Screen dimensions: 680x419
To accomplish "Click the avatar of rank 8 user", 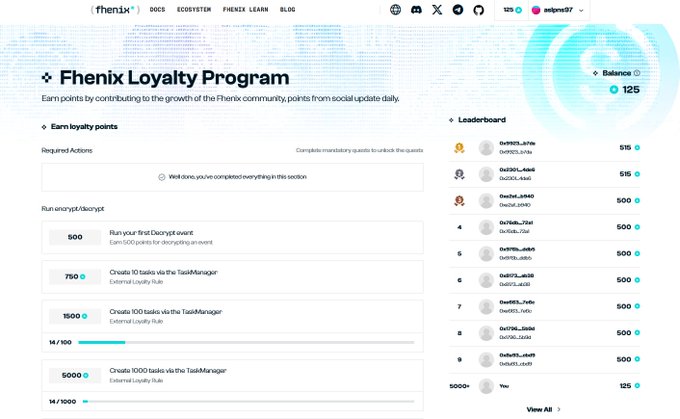I will (x=486, y=333).
